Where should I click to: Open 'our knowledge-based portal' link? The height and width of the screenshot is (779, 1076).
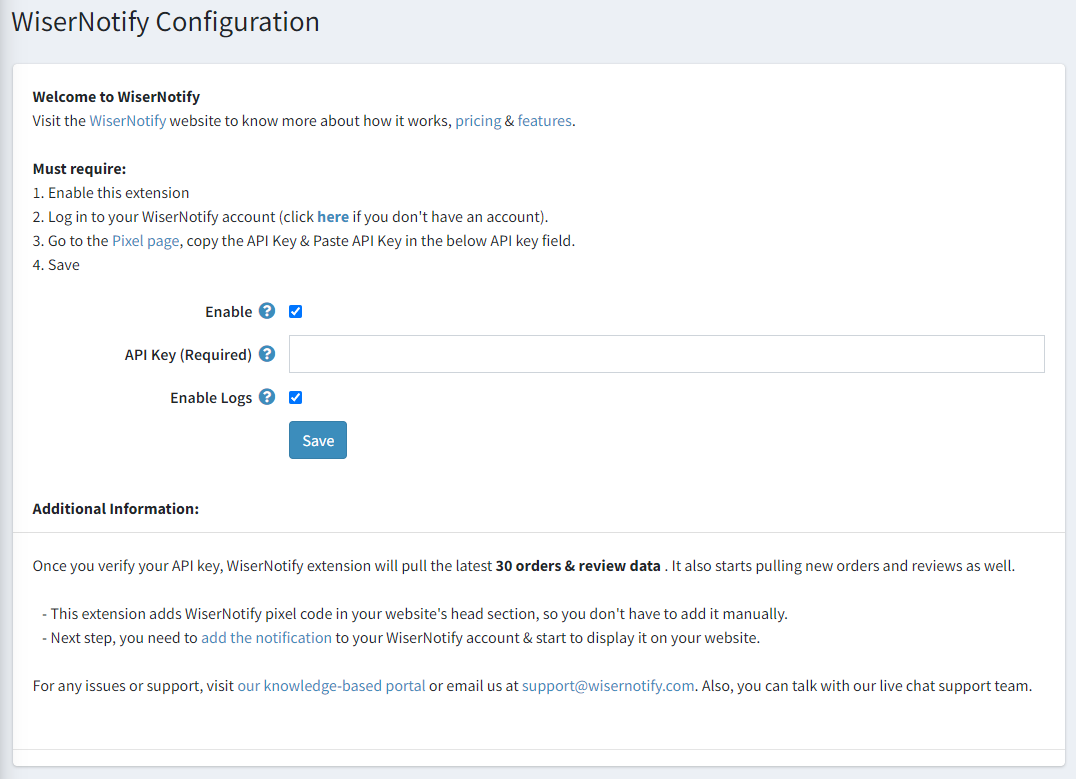point(331,686)
